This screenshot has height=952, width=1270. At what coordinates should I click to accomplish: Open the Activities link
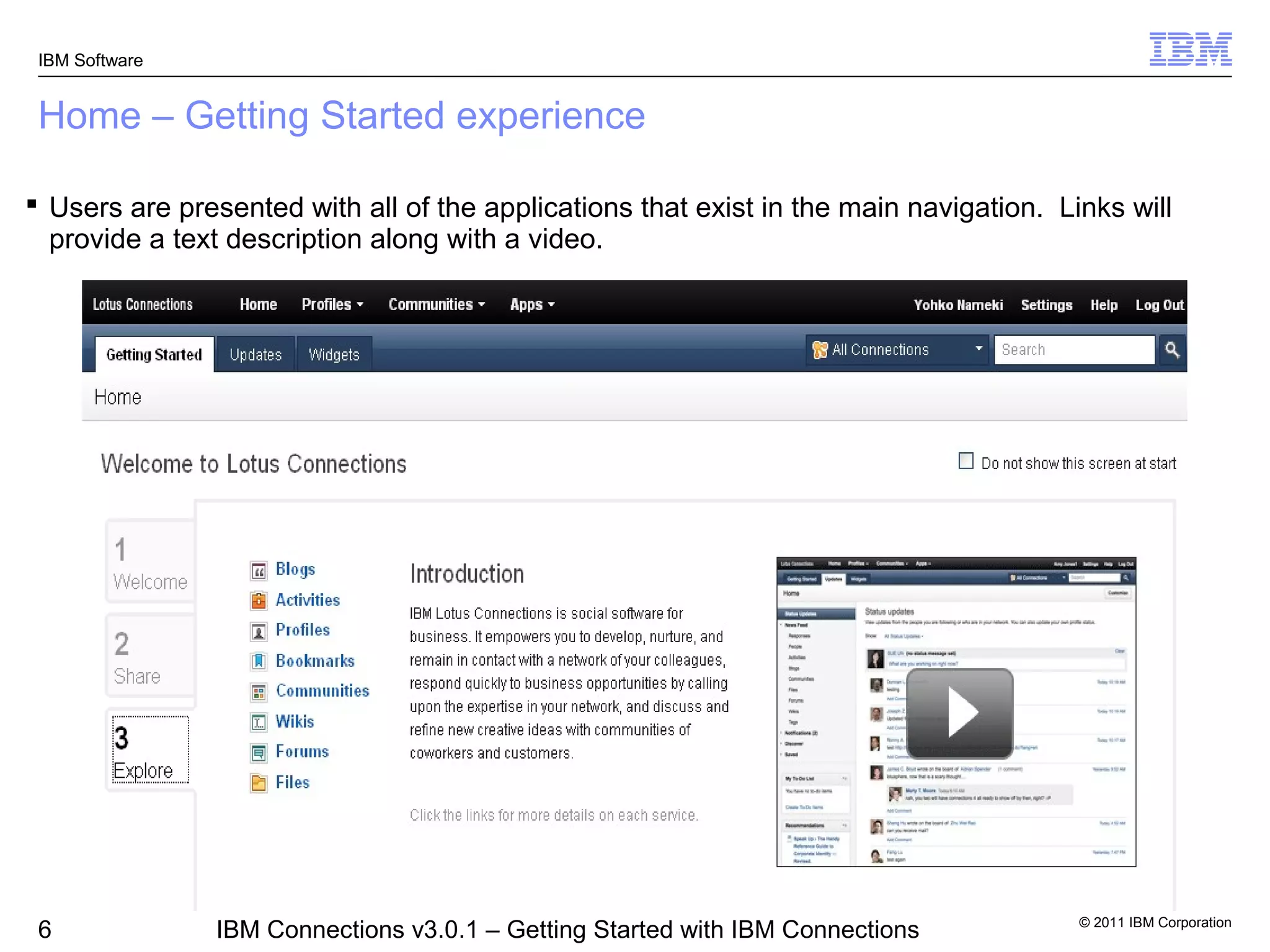308,600
